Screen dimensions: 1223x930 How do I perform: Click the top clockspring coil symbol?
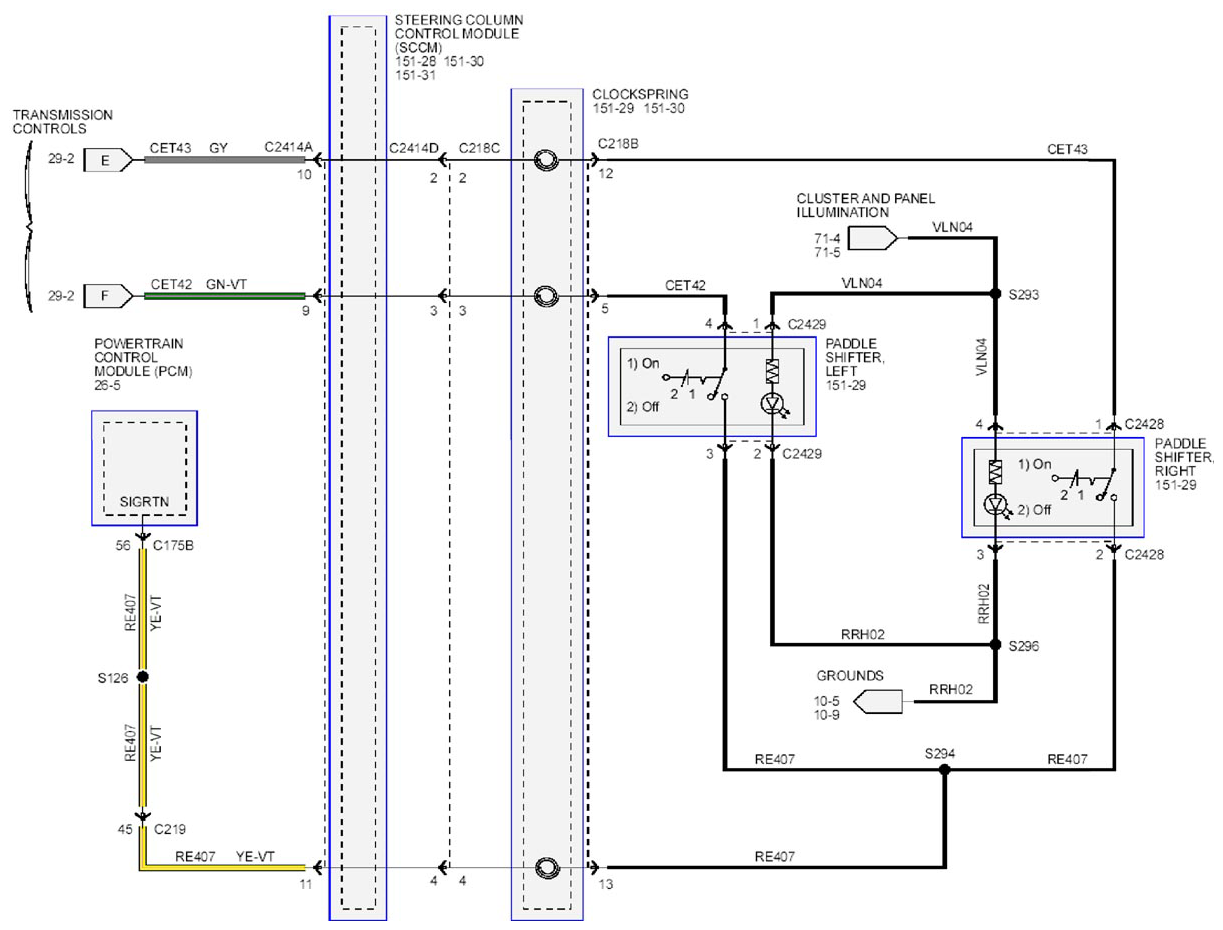pos(546,160)
